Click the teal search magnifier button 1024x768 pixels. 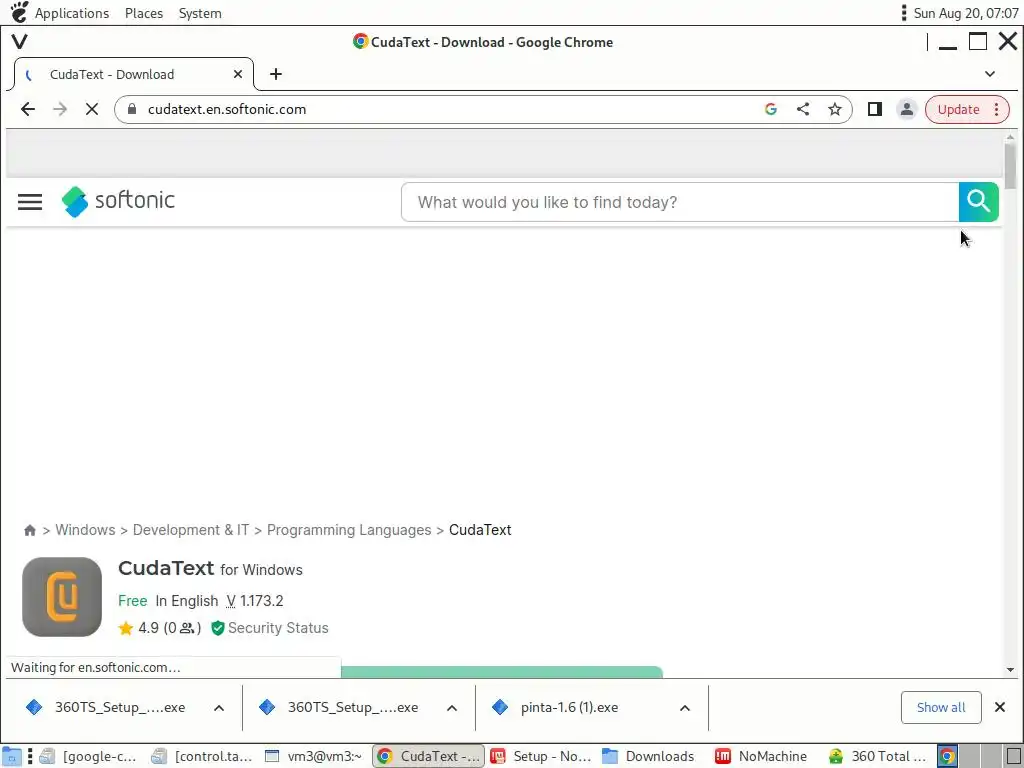[978, 202]
